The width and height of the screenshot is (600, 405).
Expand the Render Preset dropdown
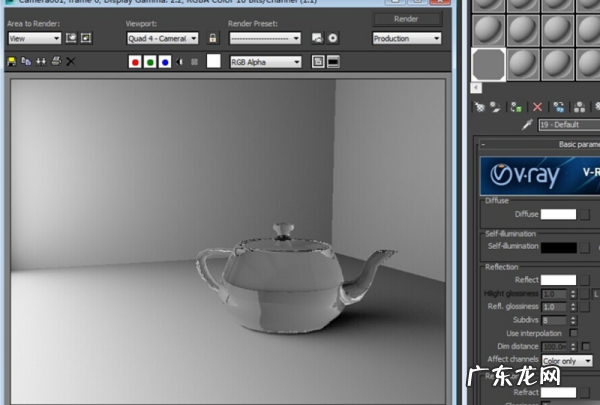pos(265,39)
